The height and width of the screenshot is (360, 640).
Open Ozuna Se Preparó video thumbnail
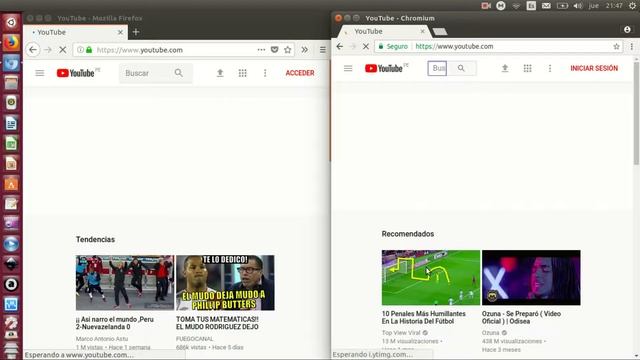coord(531,278)
